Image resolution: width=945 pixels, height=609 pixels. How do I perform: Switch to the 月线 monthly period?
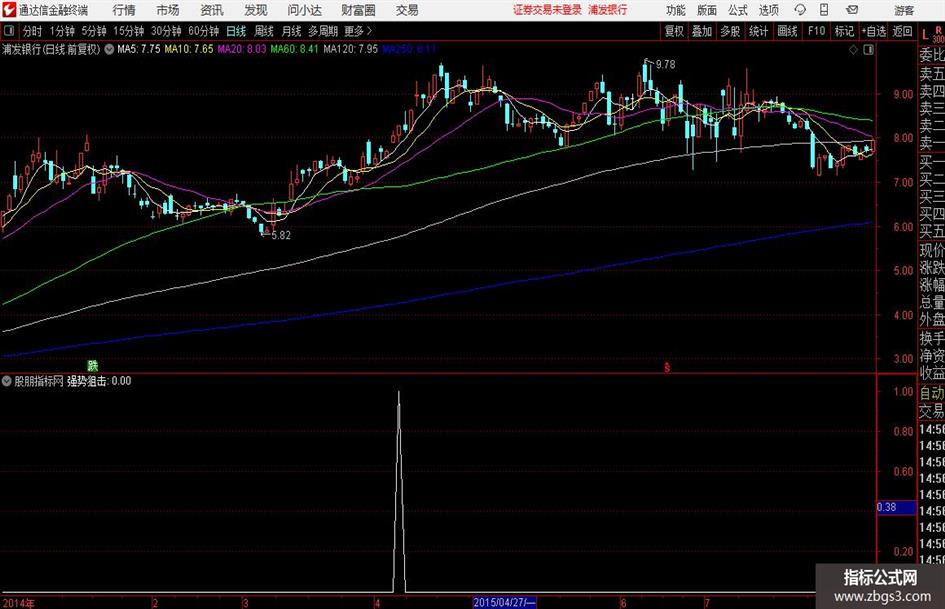[292, 31]
